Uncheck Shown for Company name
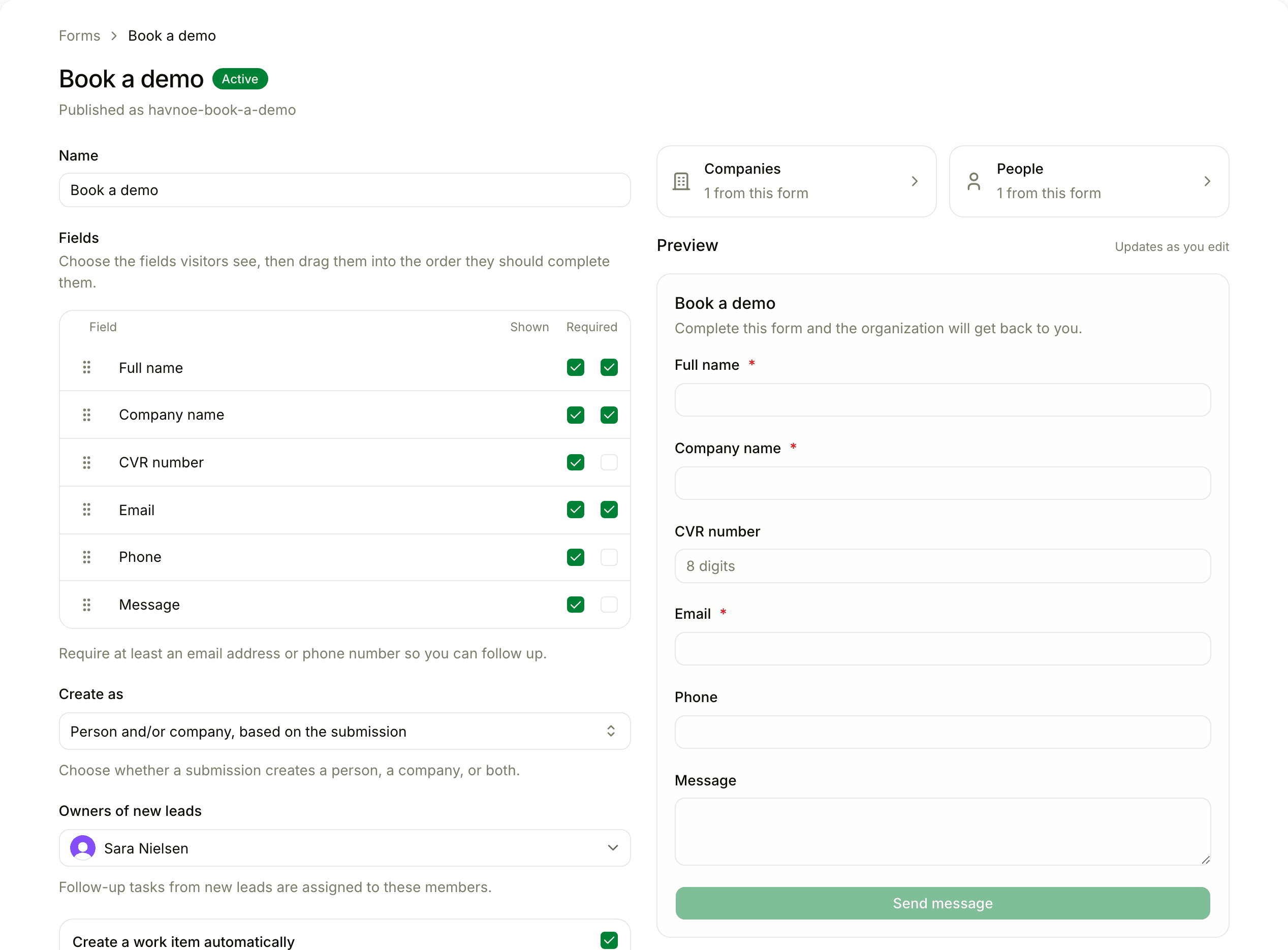 (x=575, y=415)
